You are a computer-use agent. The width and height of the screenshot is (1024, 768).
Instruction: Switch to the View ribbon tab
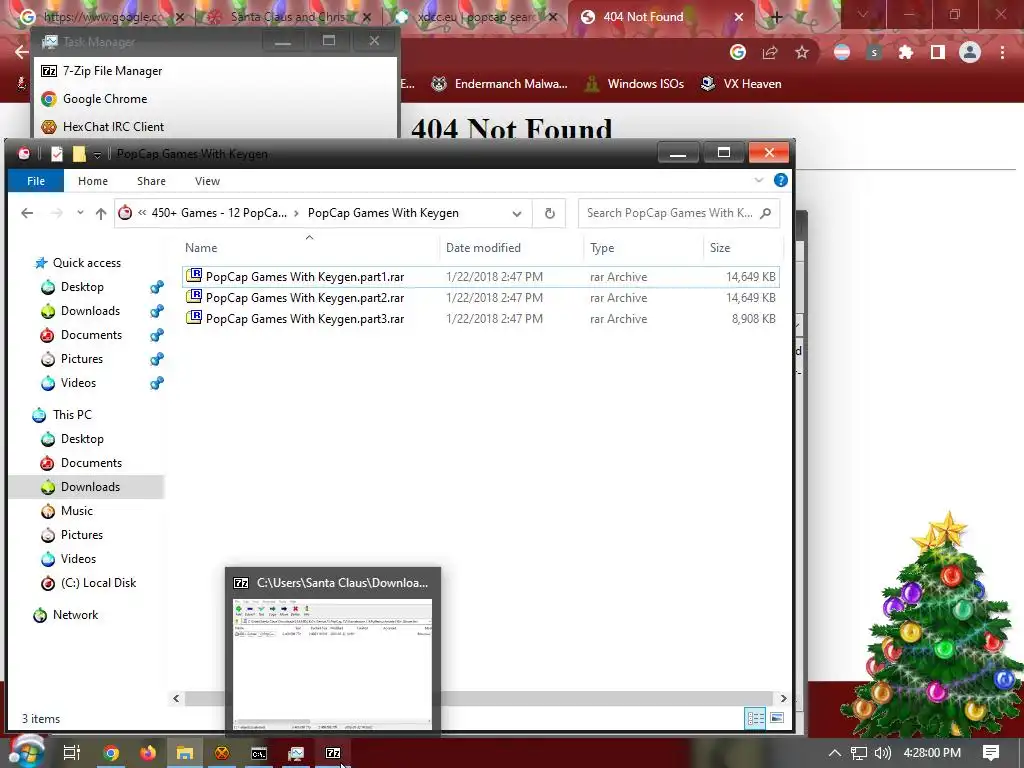[x=207, y=181]
